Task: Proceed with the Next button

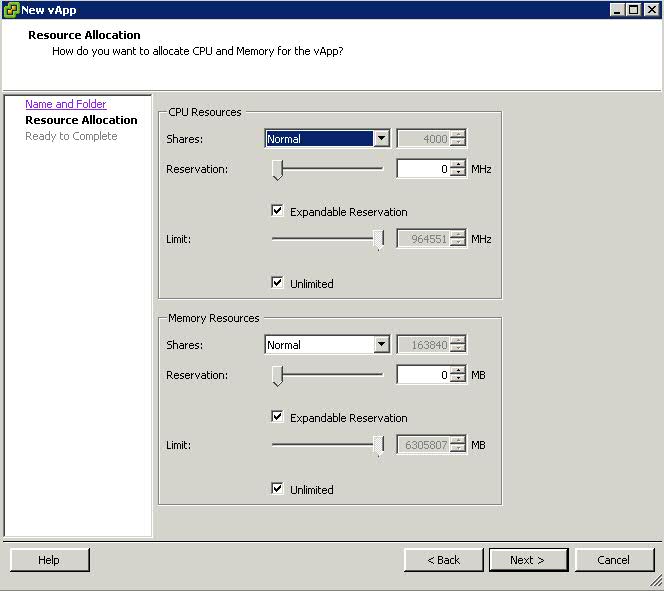Action: click(528, 560)
